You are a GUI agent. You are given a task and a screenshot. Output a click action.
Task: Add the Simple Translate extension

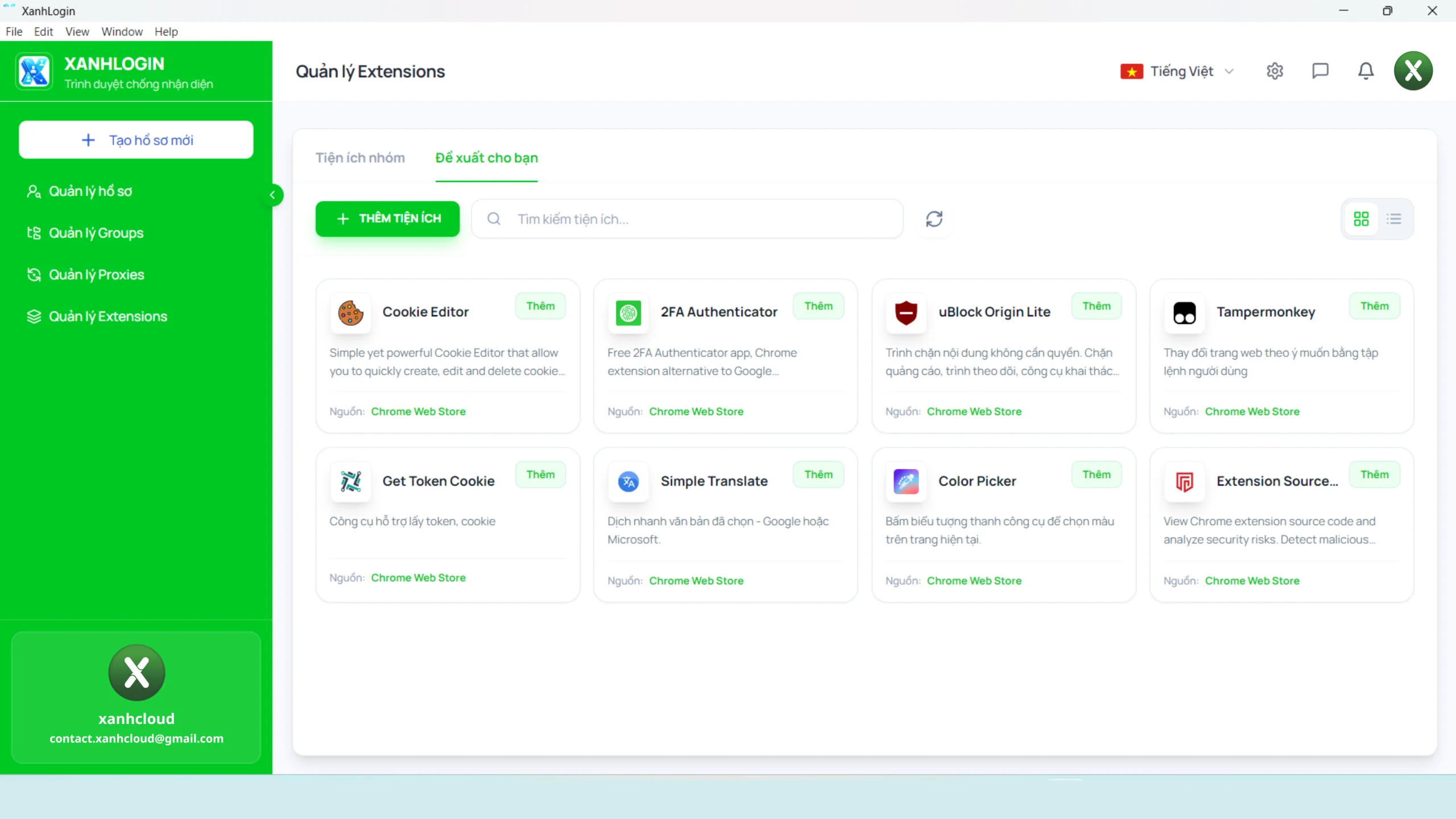(x=818, y=475)
